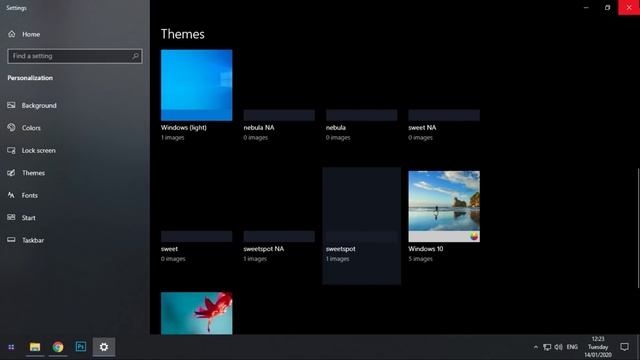Open the Fonts page
Screen dimensions: 640x360
(30, 195)
